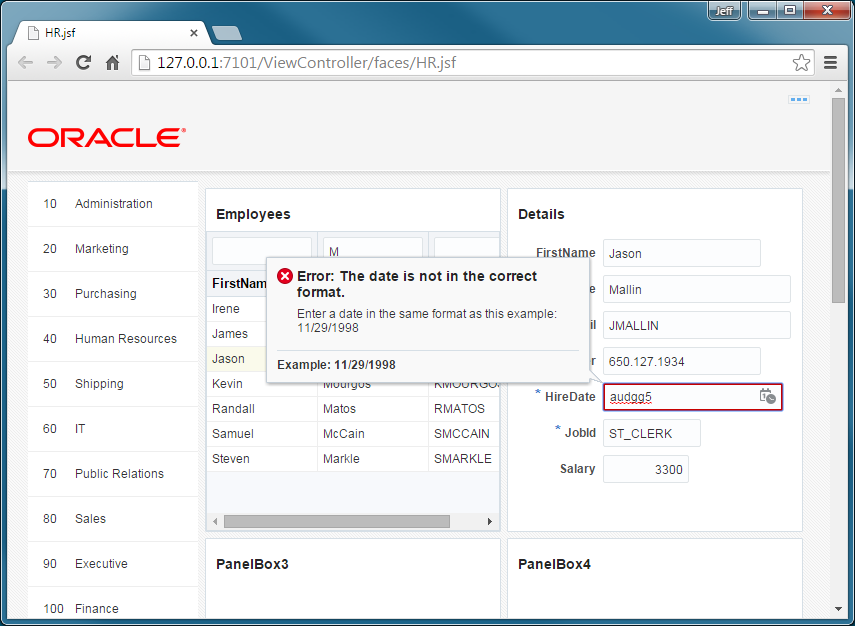This screenshot has height=626, width=855.
Task: Click the PanelBox3 heading
Action: pos(252,564)
